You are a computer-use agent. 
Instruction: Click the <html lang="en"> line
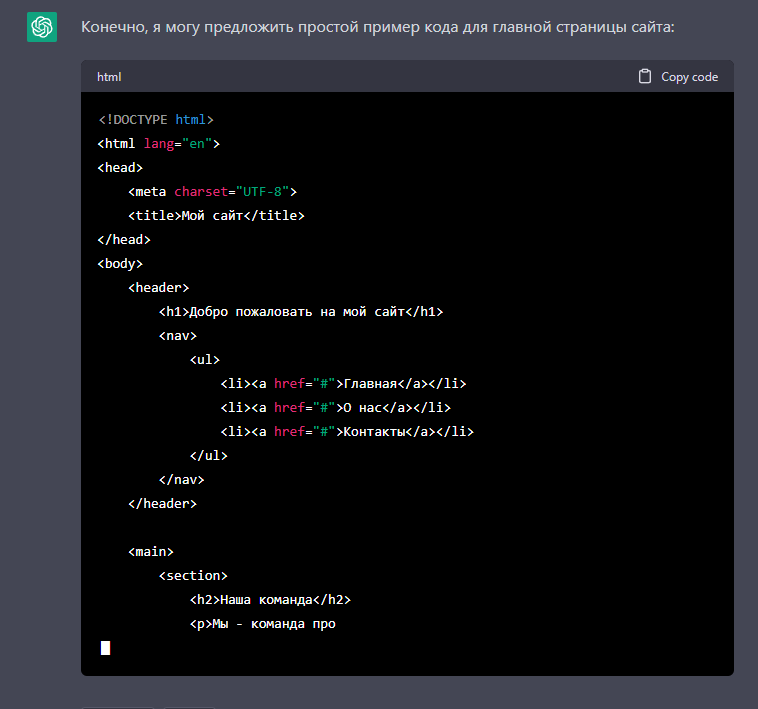click(x=159, y=144)
